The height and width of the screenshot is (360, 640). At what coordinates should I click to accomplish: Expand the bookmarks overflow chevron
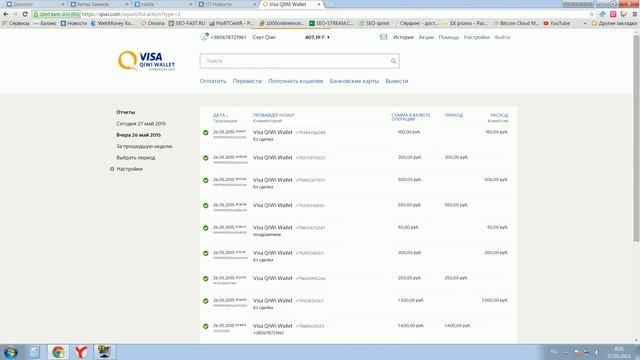(585, 23)
